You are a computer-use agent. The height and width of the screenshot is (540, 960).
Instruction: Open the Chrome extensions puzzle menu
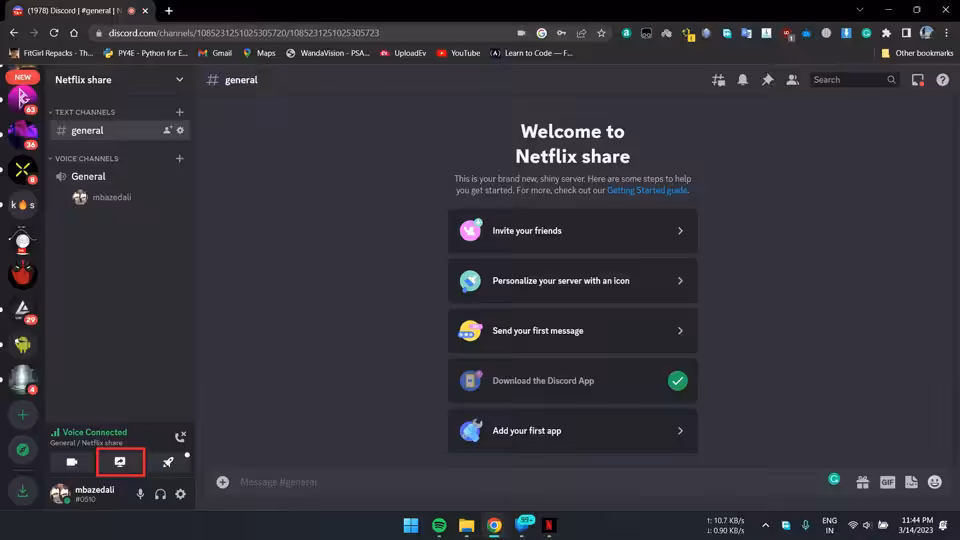coord(886,33)
